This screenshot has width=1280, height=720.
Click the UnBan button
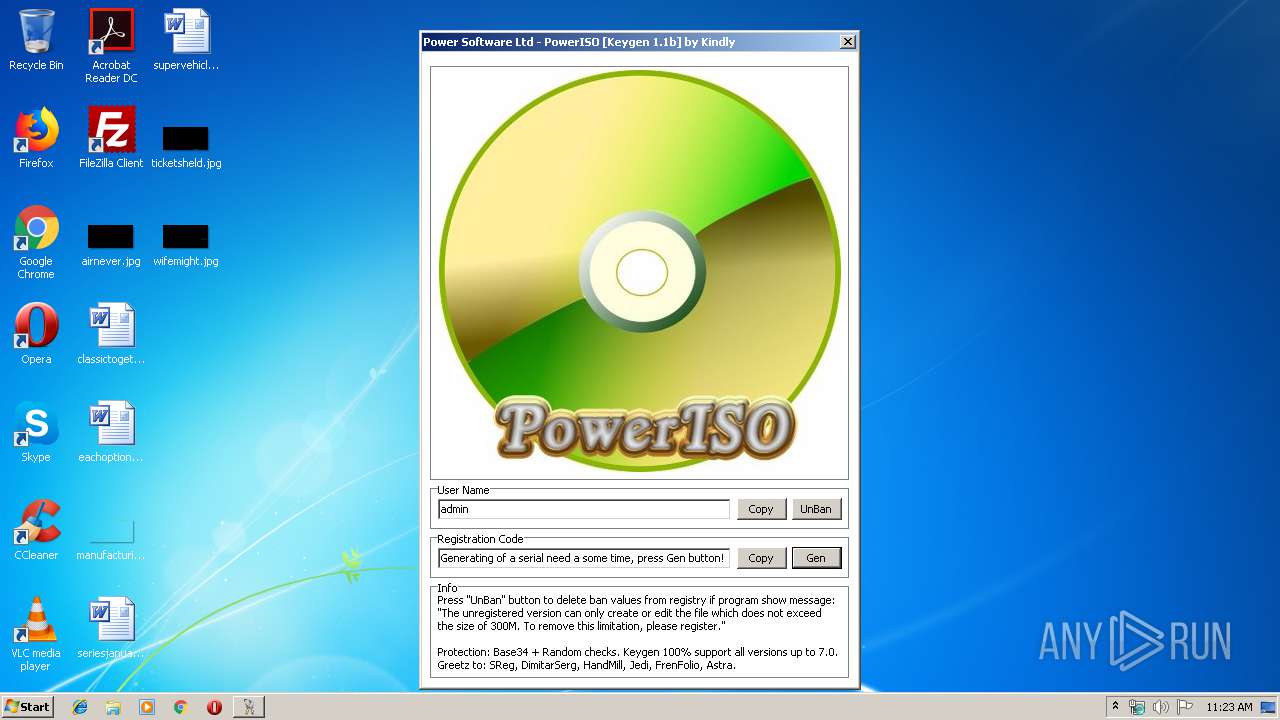tap(816, 509)
